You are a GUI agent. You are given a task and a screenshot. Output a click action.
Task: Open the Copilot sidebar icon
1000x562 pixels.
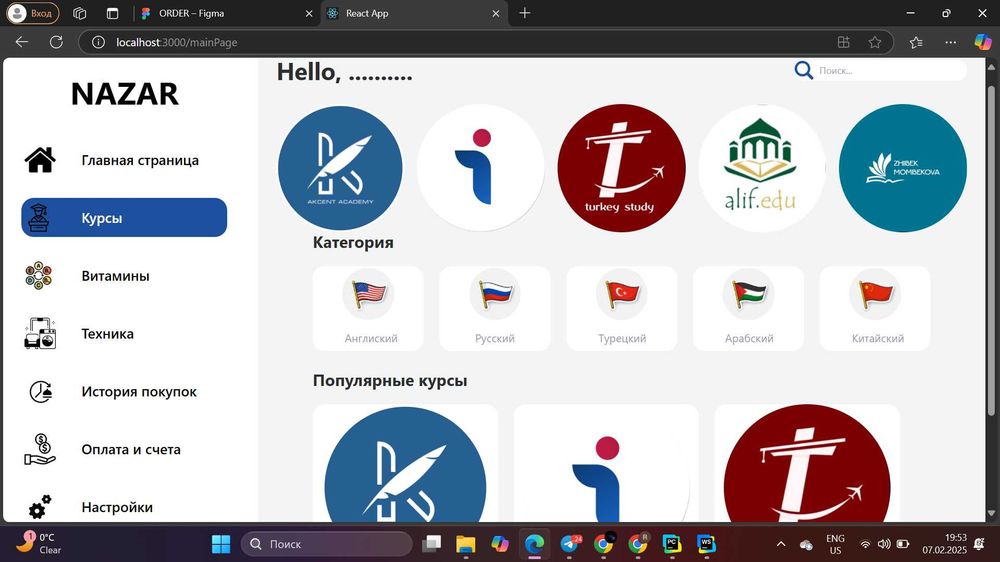pos(983,42)
